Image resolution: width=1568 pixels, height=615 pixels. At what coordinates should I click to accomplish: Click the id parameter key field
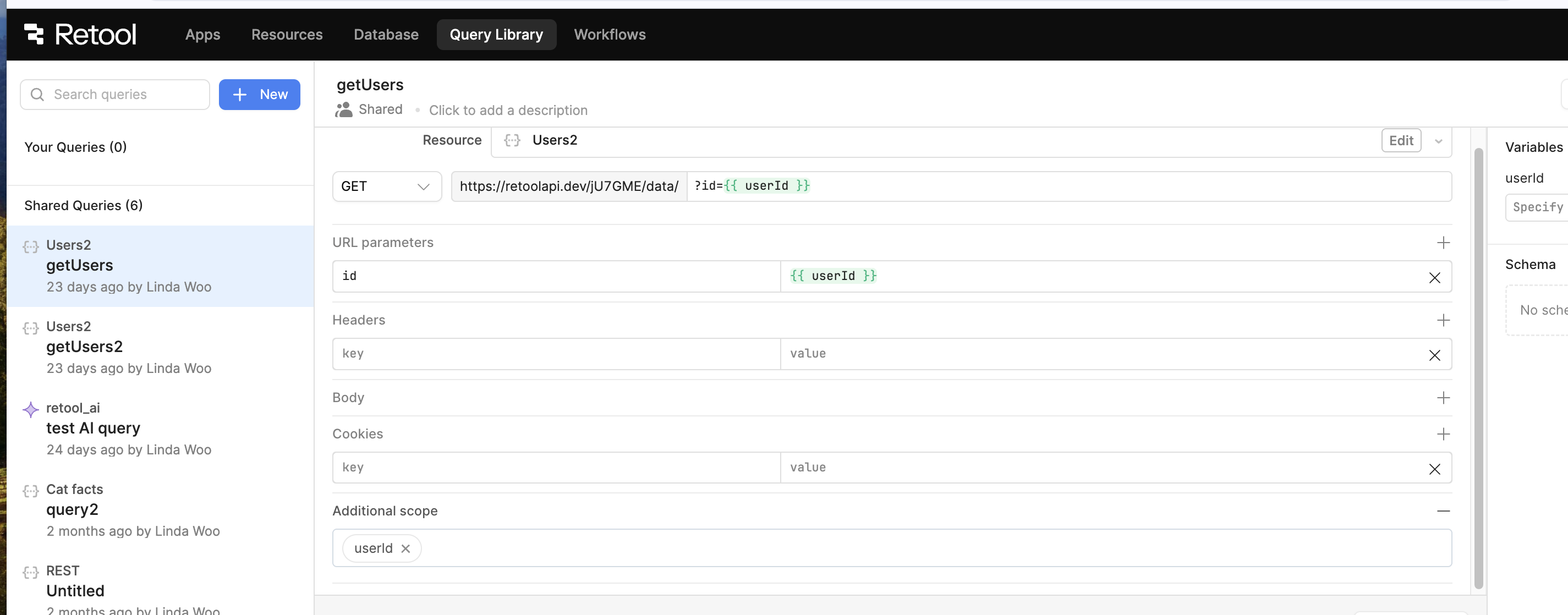556,276
